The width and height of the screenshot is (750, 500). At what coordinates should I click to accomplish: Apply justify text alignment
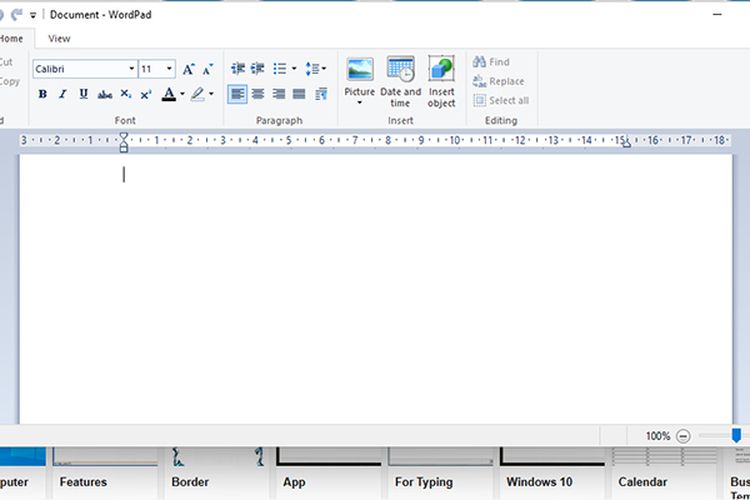pos(299,94)
